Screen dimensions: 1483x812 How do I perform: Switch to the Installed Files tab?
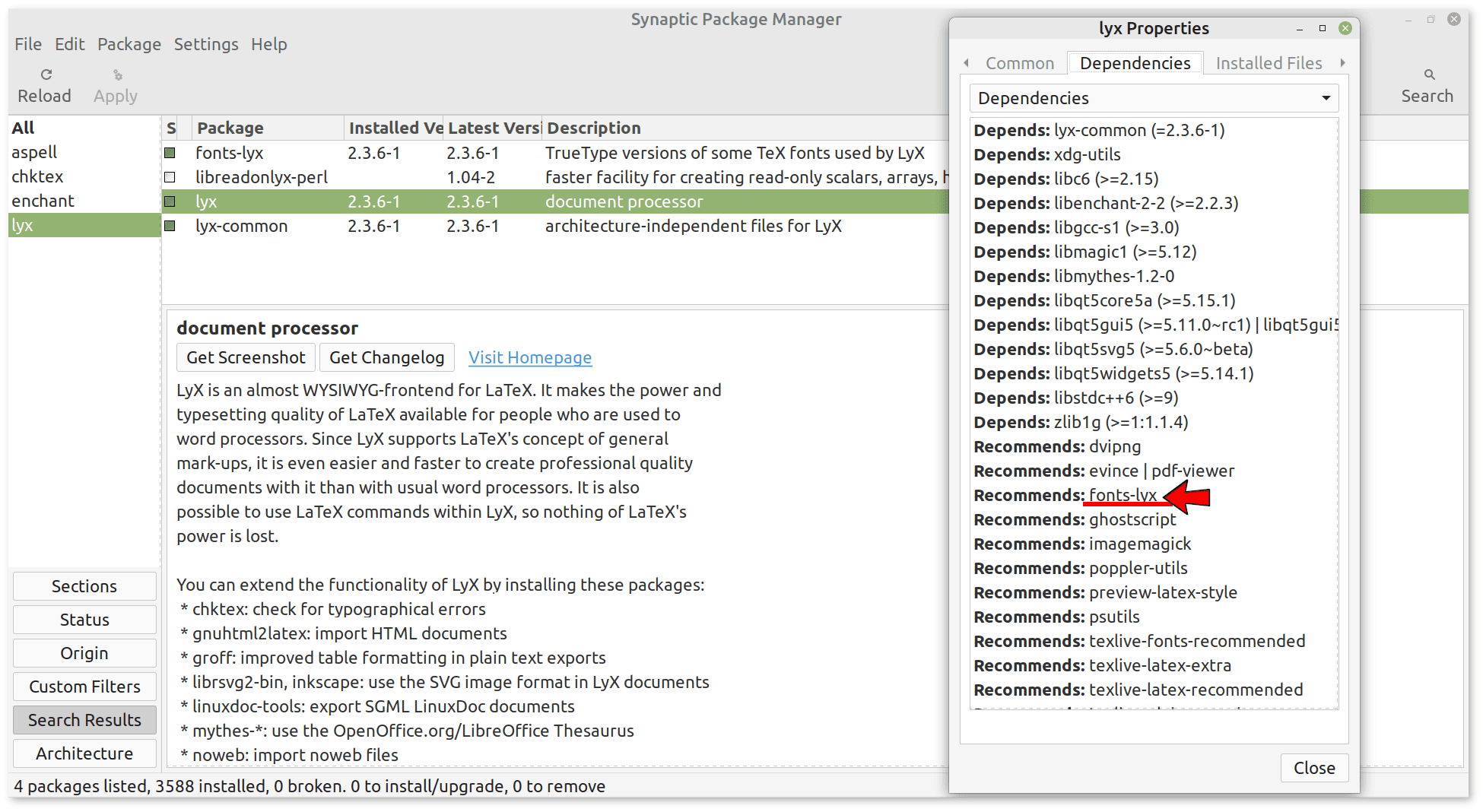(1268, 63)
